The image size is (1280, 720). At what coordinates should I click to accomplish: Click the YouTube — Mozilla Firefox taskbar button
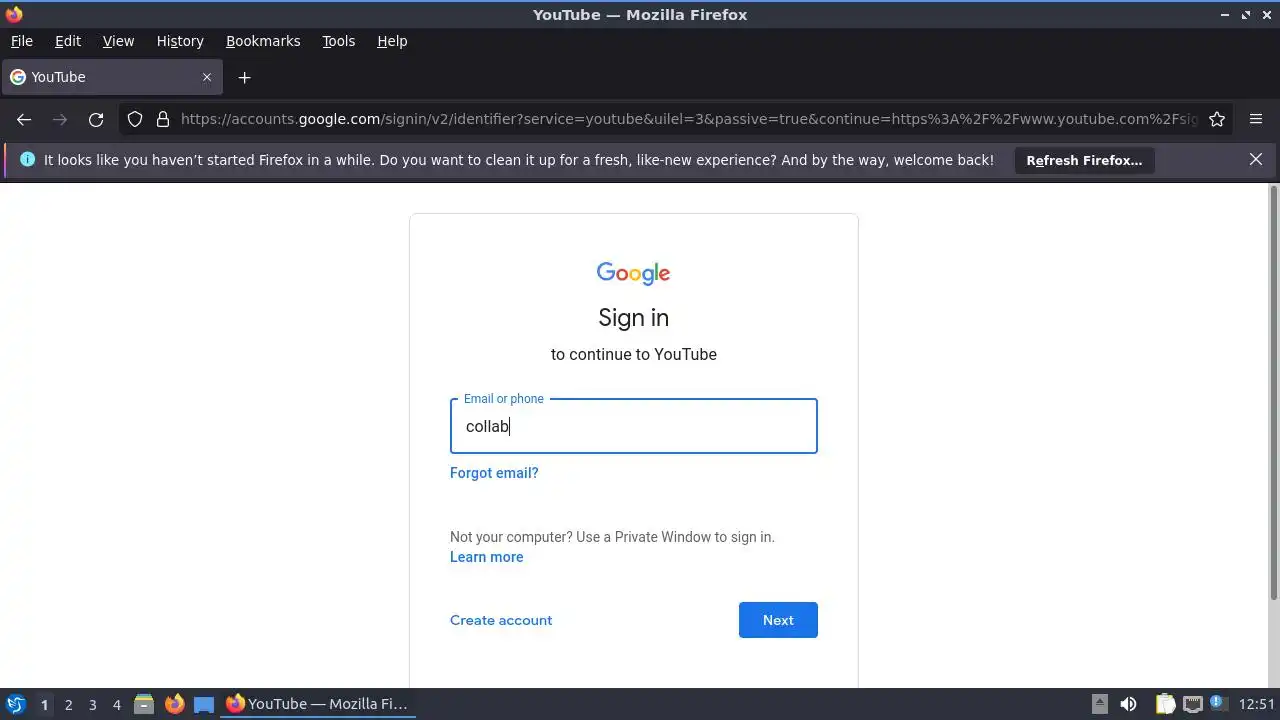(x=318, y=704)
